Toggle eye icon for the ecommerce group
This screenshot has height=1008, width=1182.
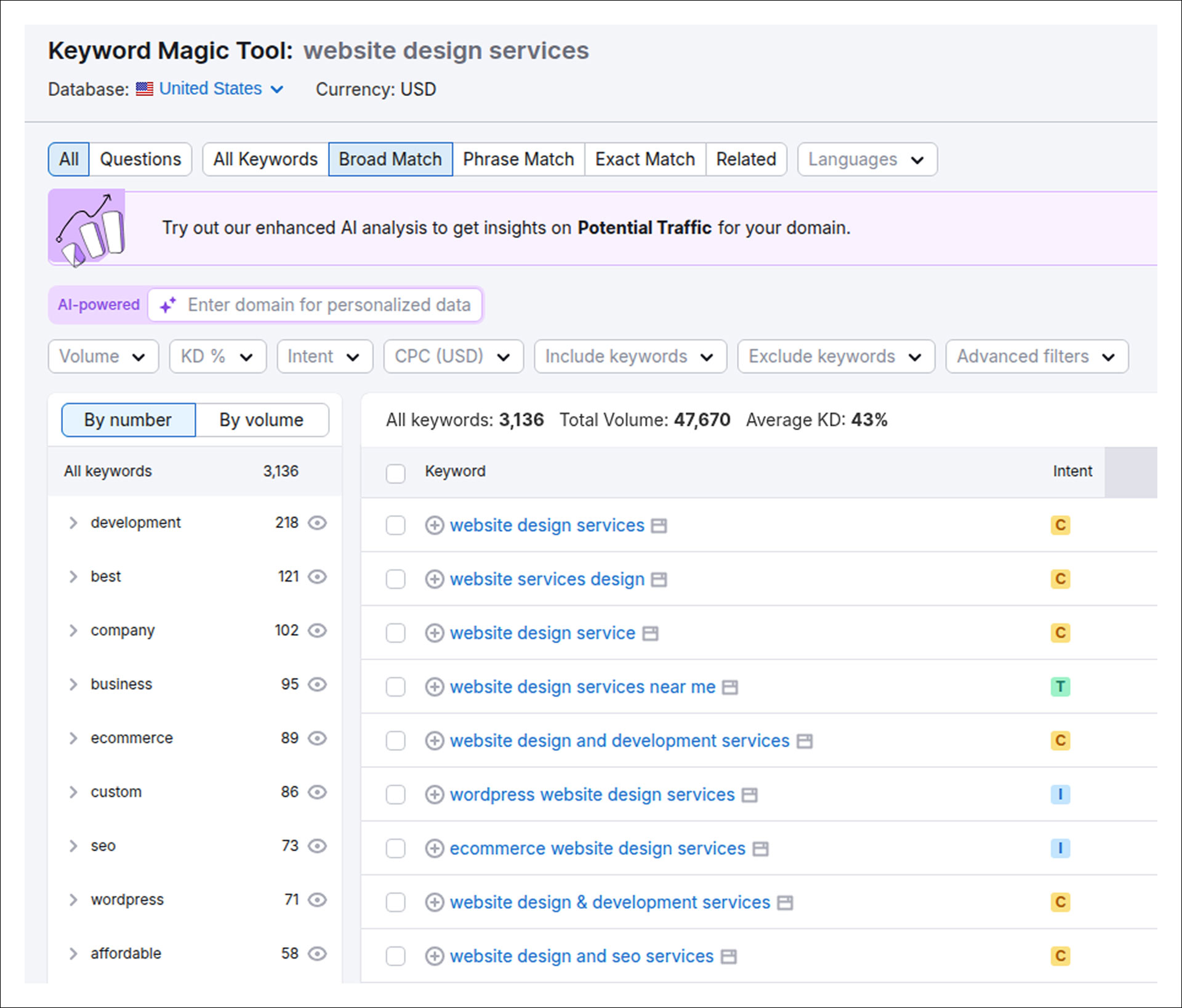tap(317, 738)
